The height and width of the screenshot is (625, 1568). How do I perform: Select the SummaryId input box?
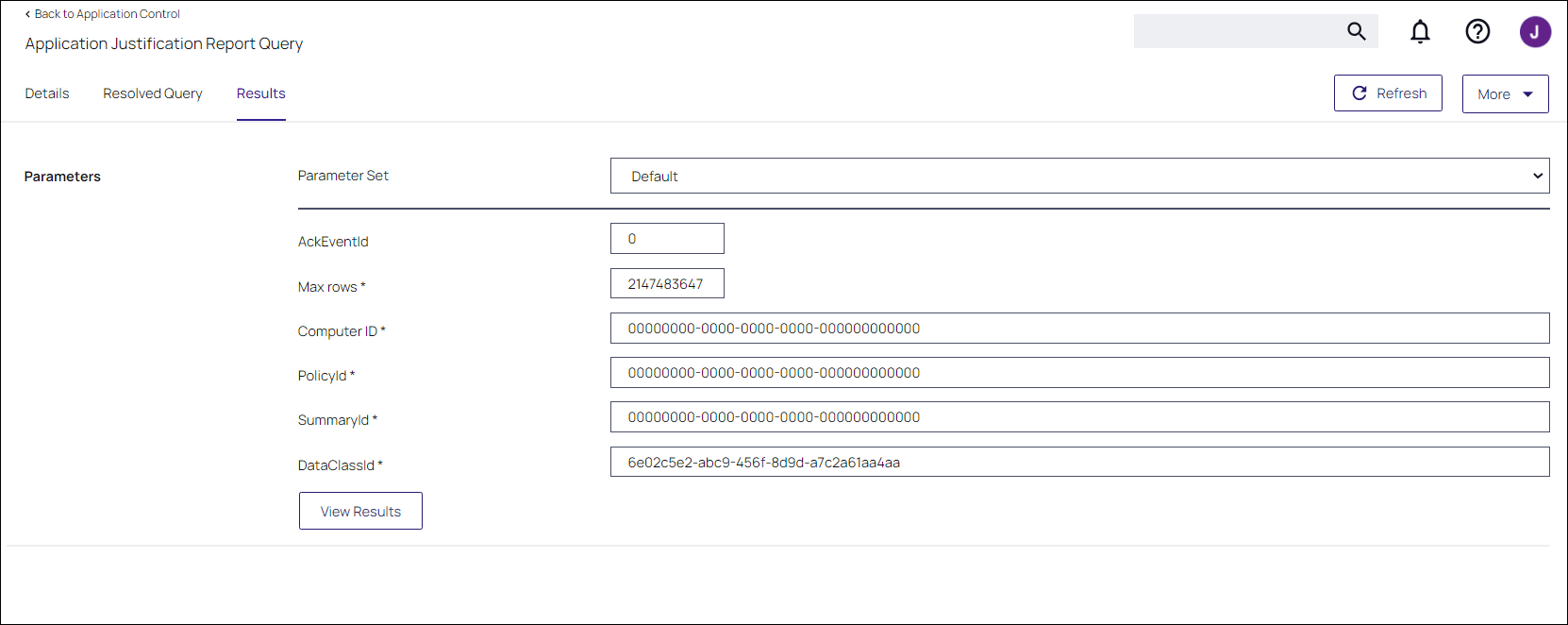pos(1079,417)
